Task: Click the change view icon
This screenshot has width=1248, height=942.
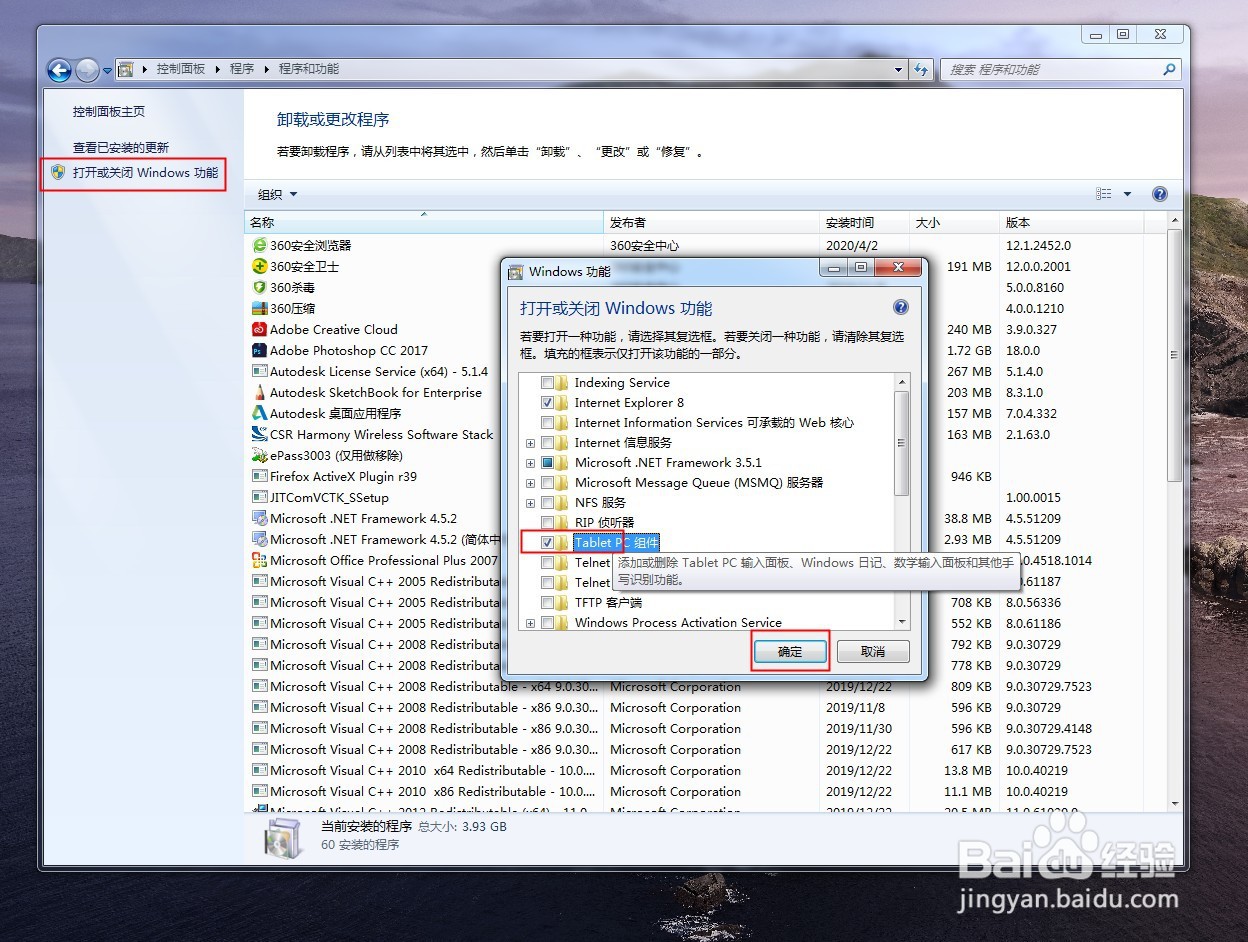Action: [1104, 194]
